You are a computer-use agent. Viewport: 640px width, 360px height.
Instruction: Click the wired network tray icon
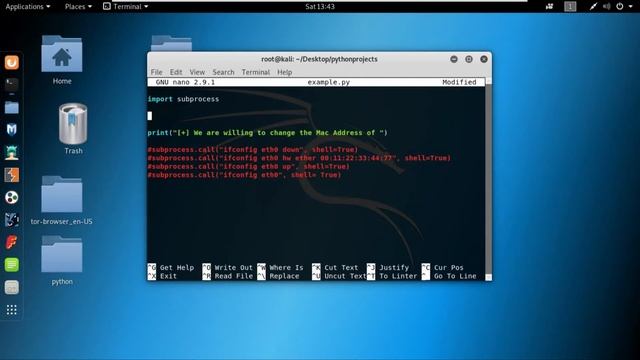(x=593, y=7)
